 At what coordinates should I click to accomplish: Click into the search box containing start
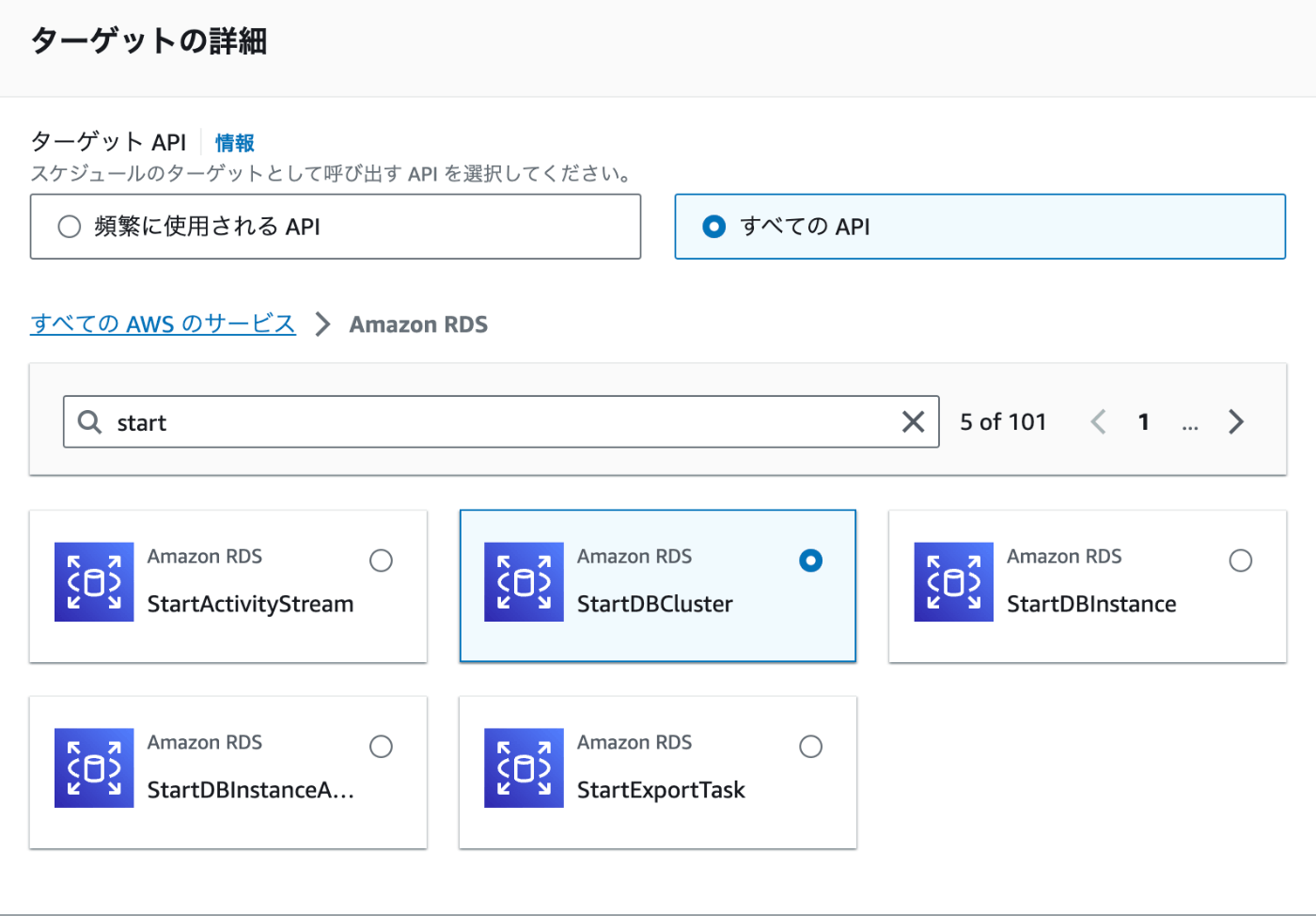point(501,422)
